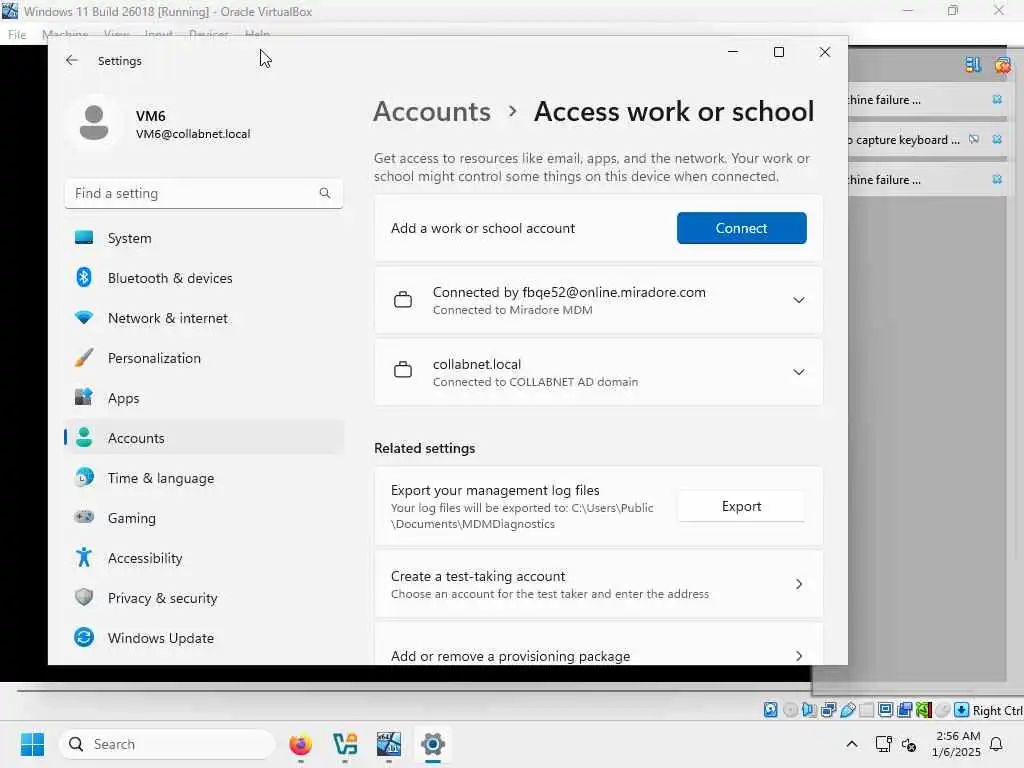This screenshot has height=768, width=1024.
Task: Click the Related settings heading
Action: (424, 449)
